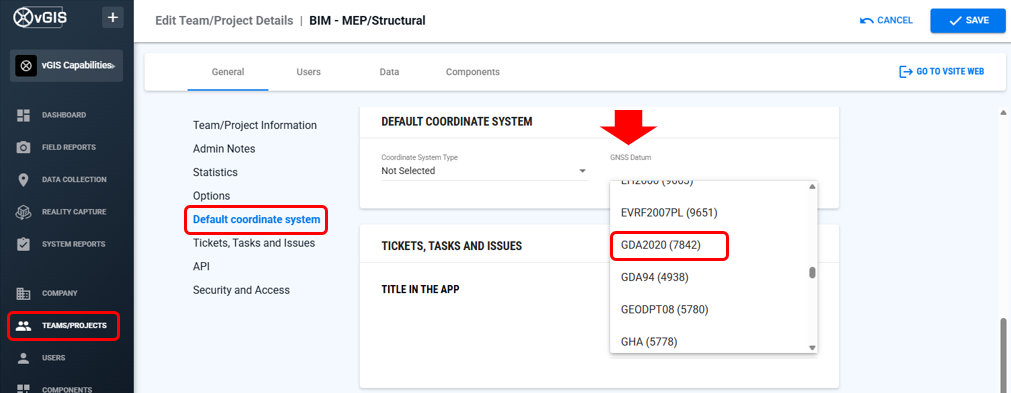1011x393 pixels.
Task: Open Dashboard from the sidebar
Action: 64,115
